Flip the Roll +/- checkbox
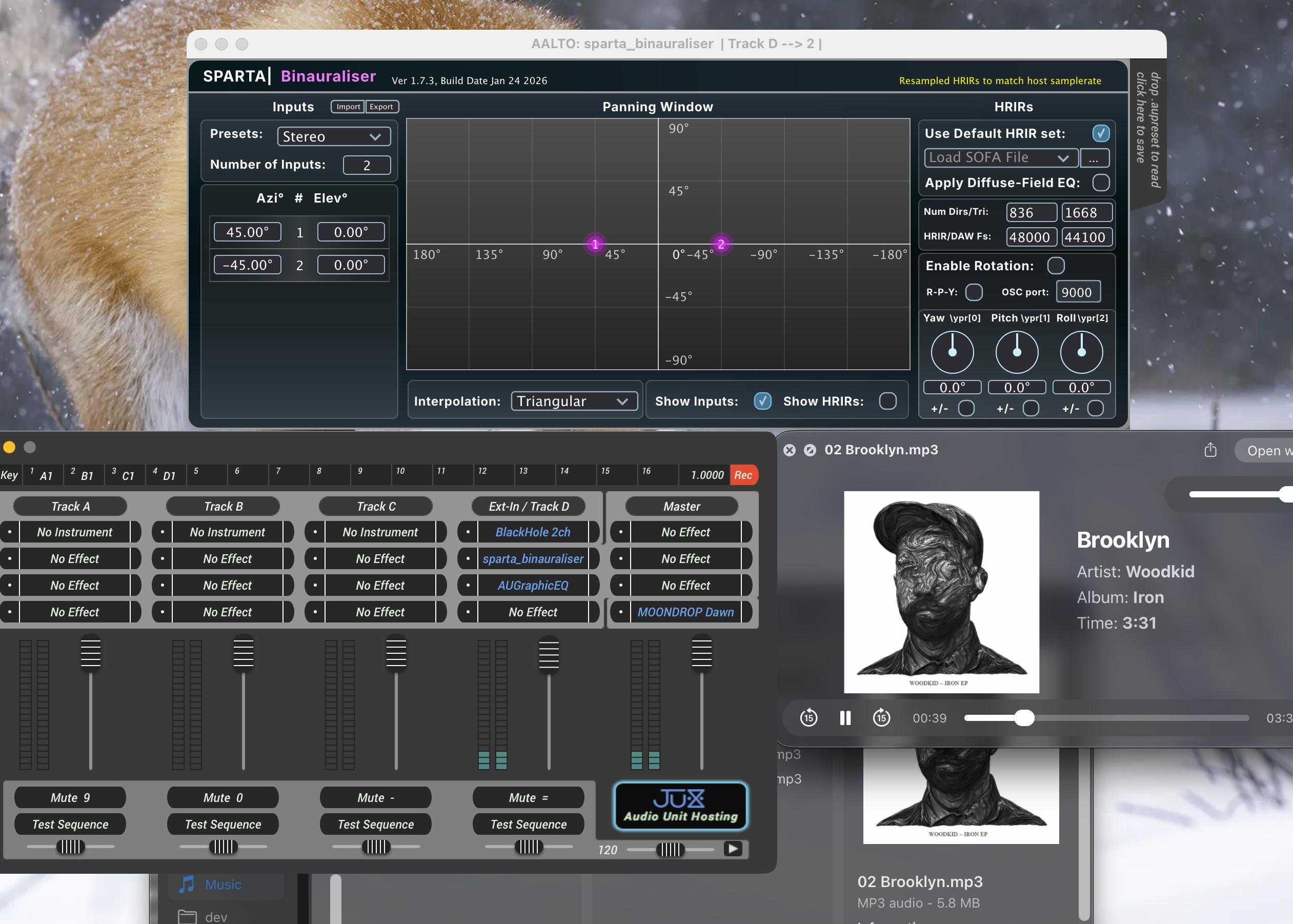Image resolution: width=1293 pixels, height=924 pixels. (x=1095, y=408)
